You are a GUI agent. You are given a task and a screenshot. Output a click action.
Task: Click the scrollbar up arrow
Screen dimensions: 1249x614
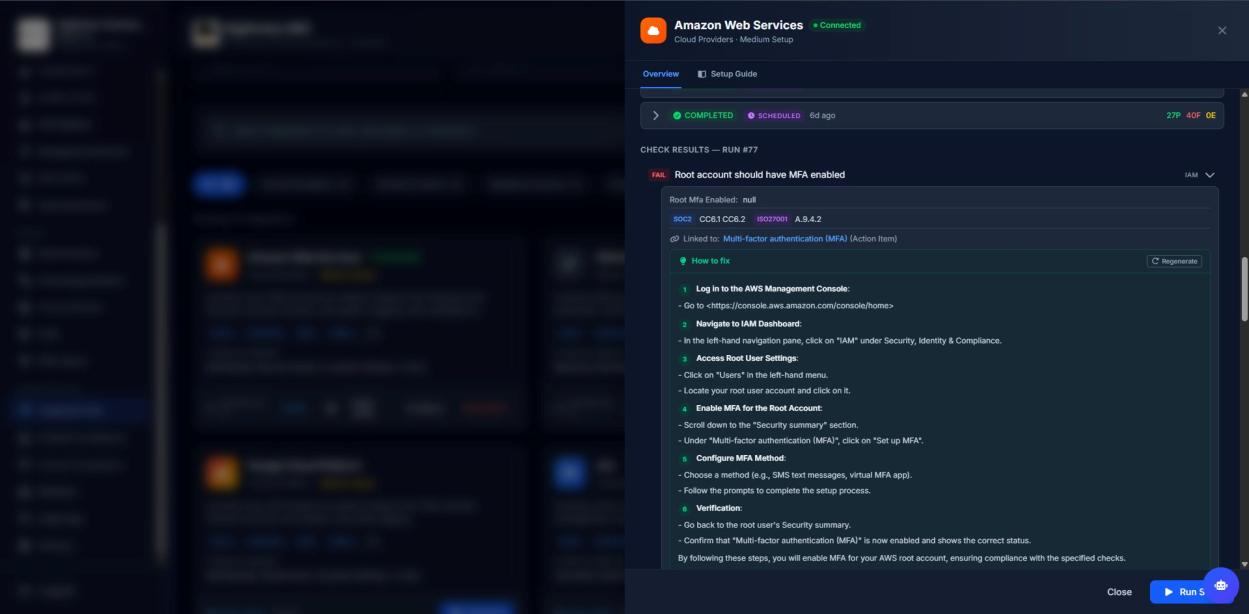pyautogui.click(x=1244, y=94)
